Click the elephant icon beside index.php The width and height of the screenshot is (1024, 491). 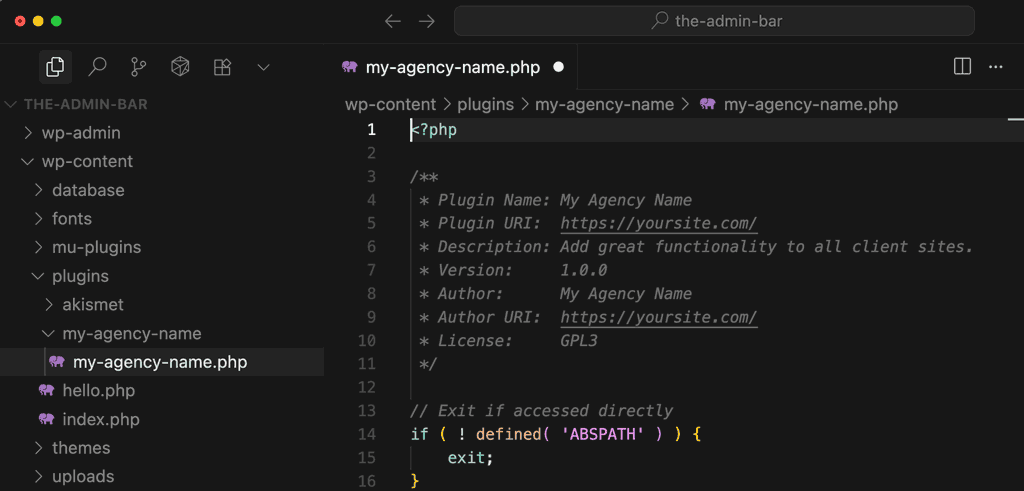tap(46, 419)
